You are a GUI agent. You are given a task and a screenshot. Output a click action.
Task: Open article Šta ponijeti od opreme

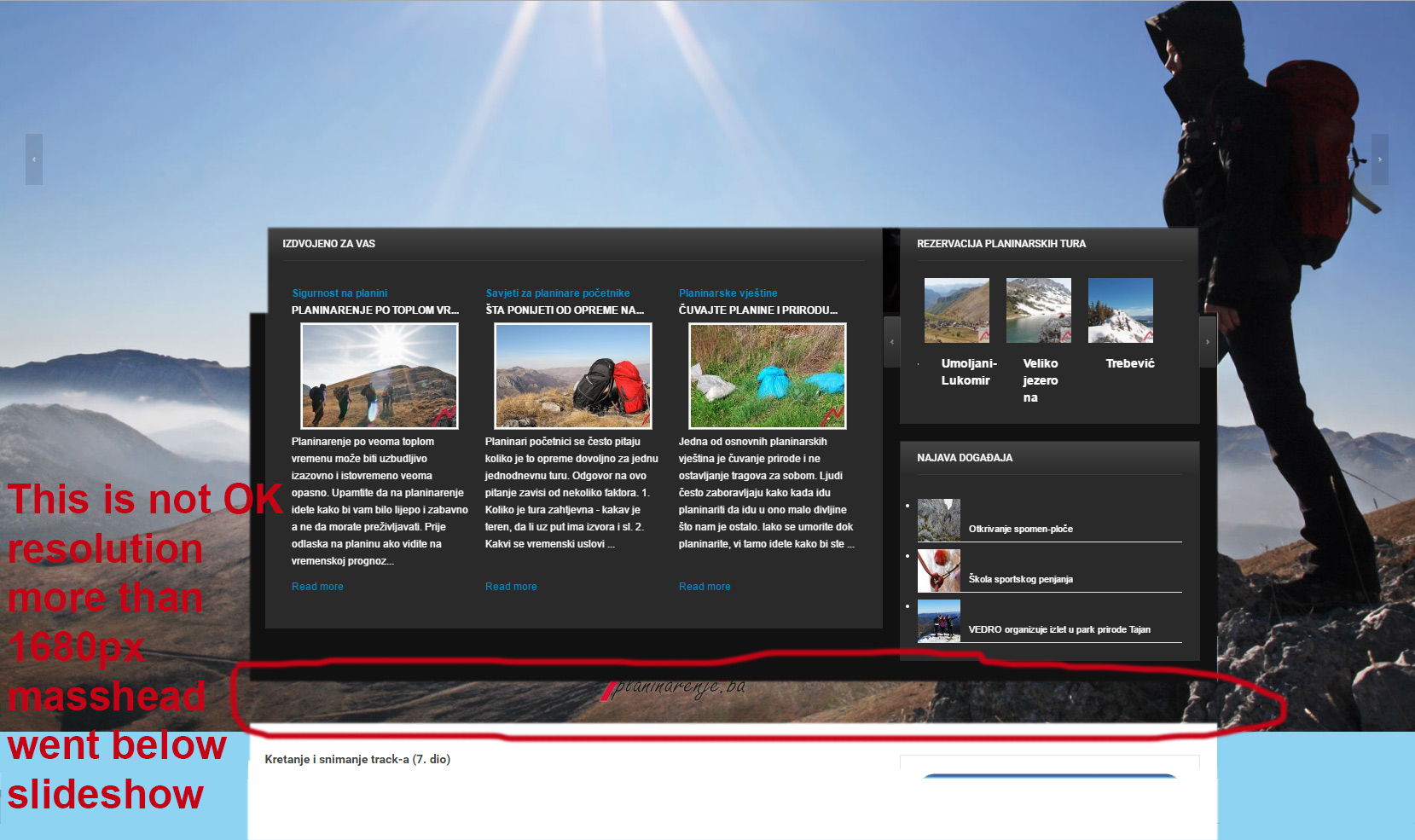pyautogui.click(x=565, y=310)
